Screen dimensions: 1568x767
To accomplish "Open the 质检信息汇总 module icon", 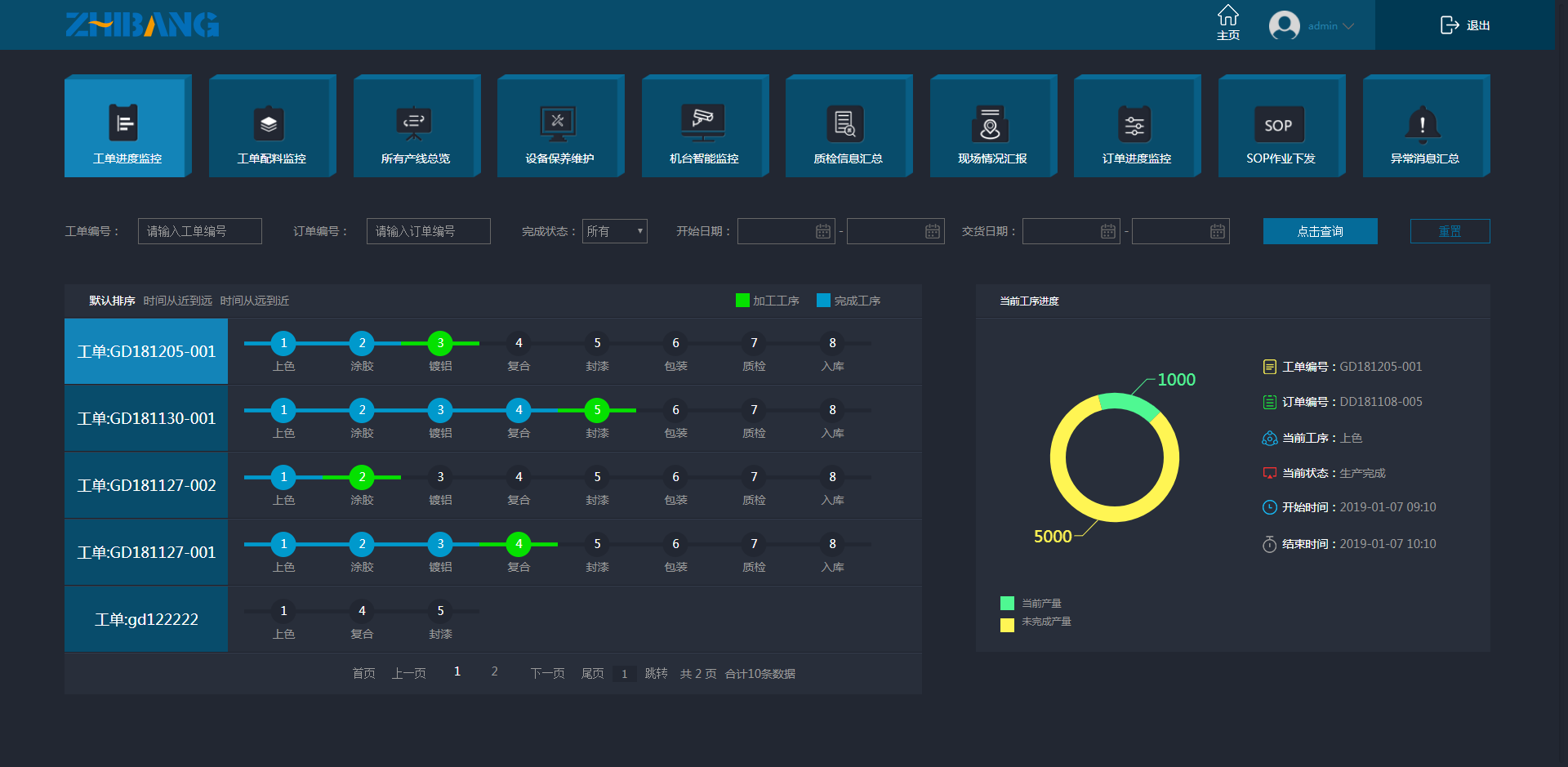I will 846,125.
